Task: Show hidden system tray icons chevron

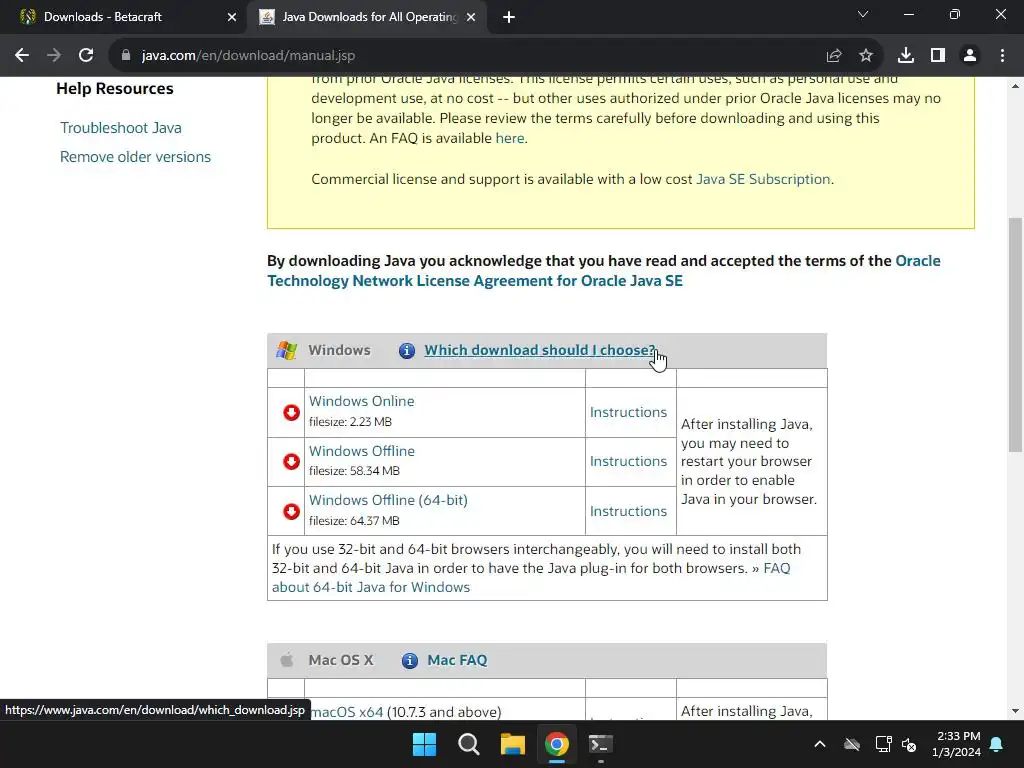Action: pos(820,744)
